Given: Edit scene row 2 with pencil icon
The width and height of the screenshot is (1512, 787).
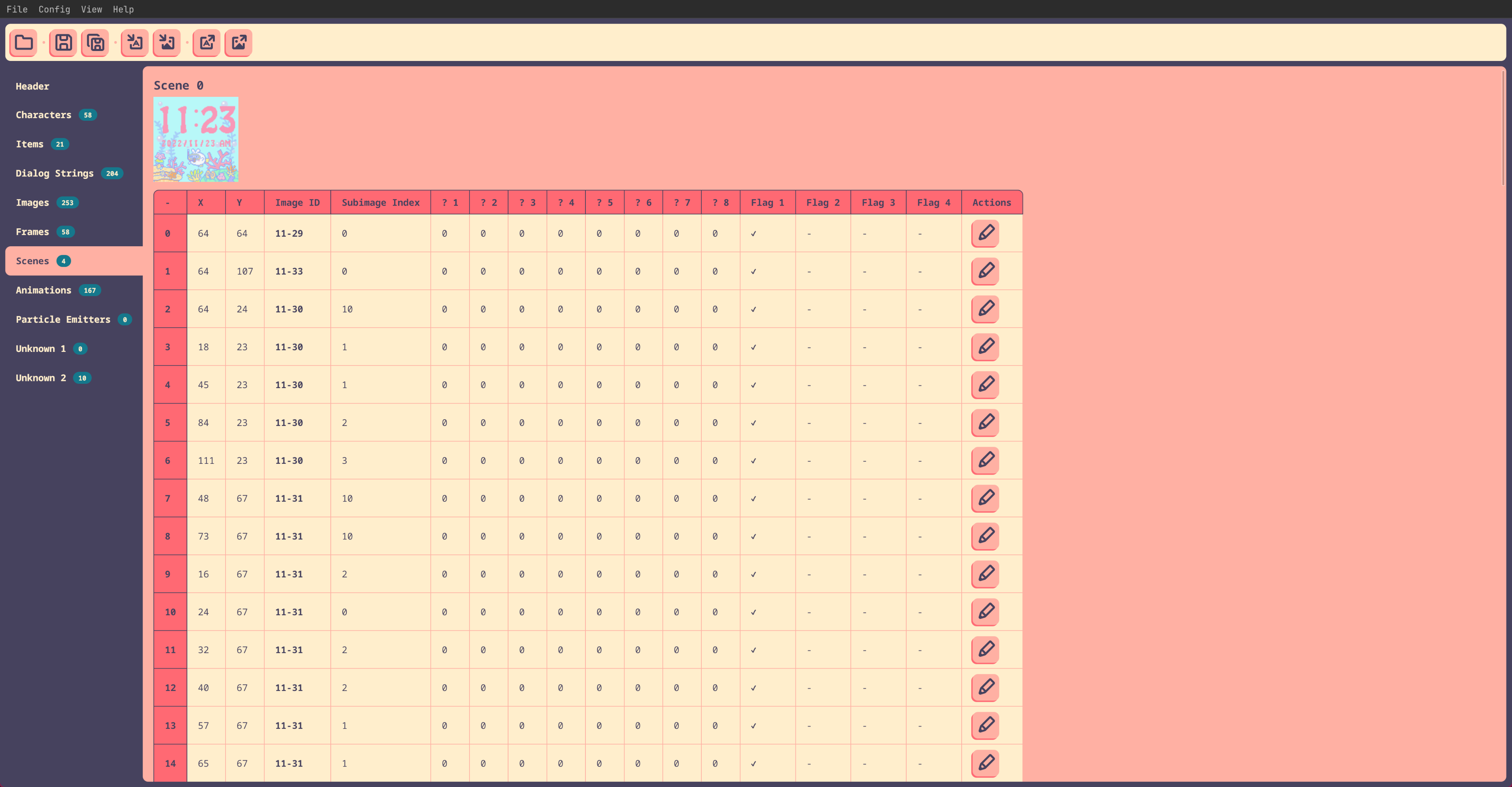Looking at the screenshot, I should pos(986,309).
